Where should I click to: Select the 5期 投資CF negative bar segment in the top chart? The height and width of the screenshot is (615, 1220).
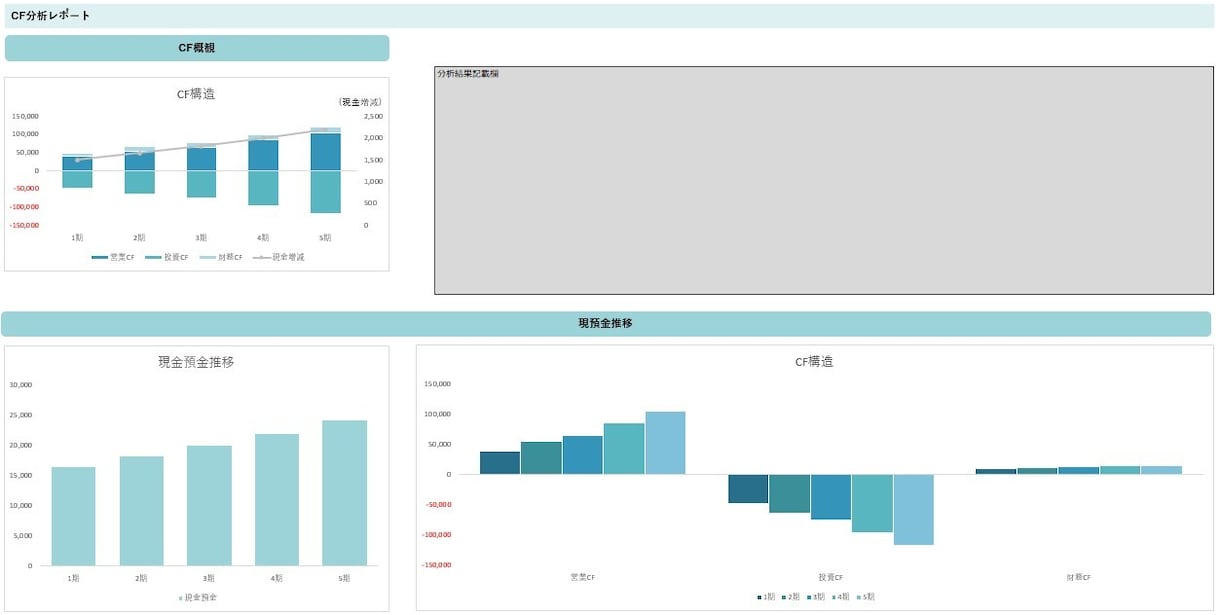(325, 192)
